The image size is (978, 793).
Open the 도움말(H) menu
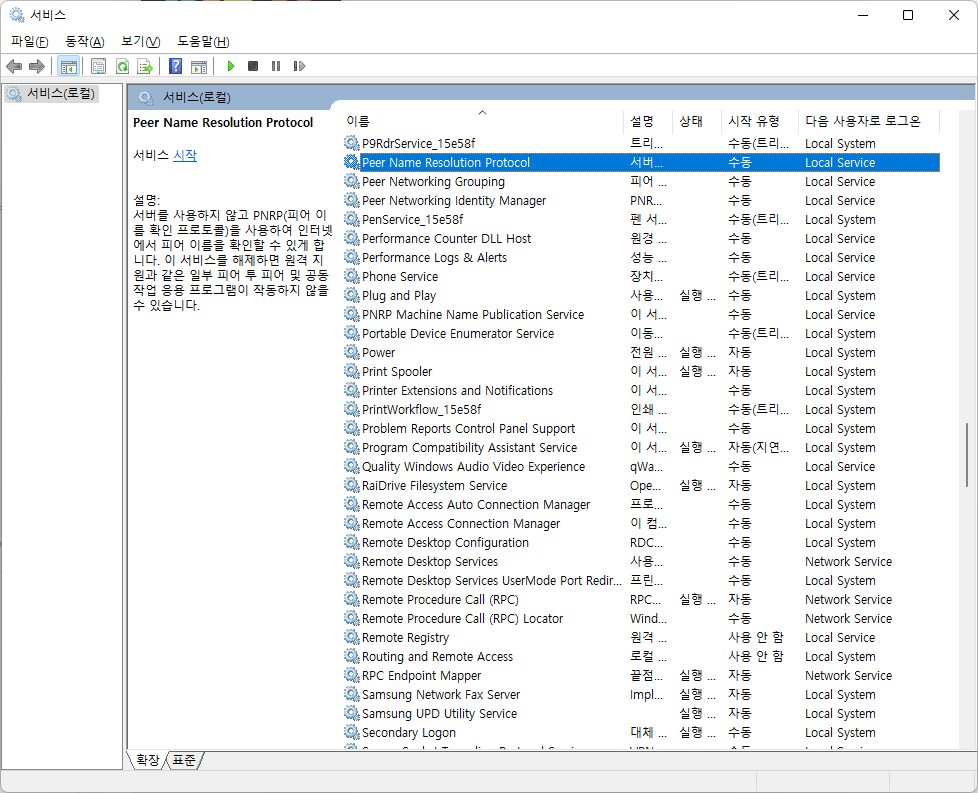pos(203,41)
